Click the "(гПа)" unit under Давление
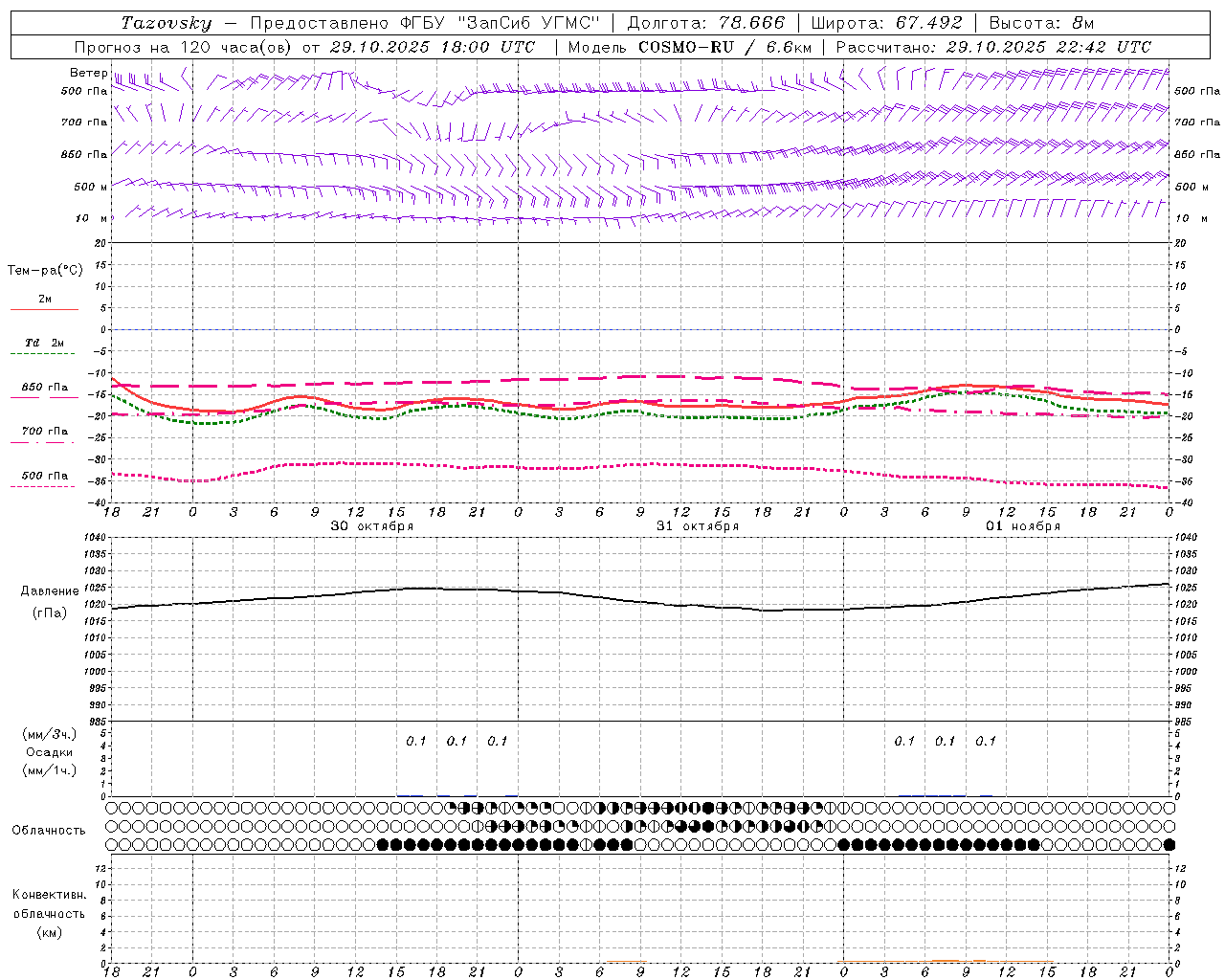The height and width of the screenshot is (980, 1225). point(50,613)
